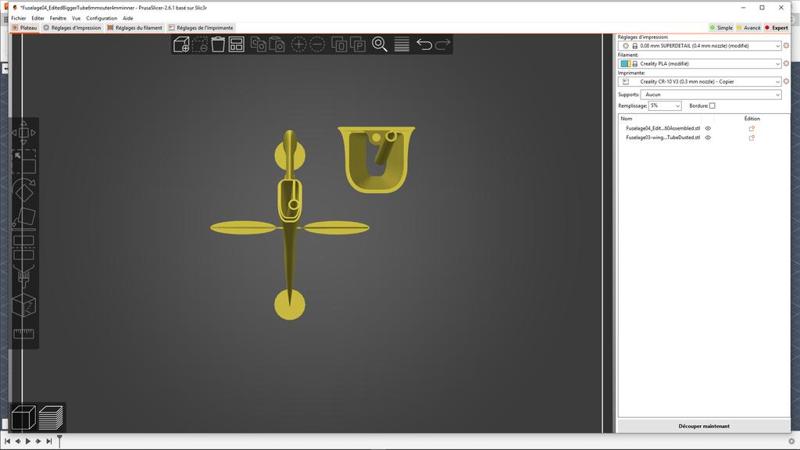Click skip-to-end control in bottom bar
Image resolution: width=800 pixels, height=450 pixels.
(x=49, y=441)
